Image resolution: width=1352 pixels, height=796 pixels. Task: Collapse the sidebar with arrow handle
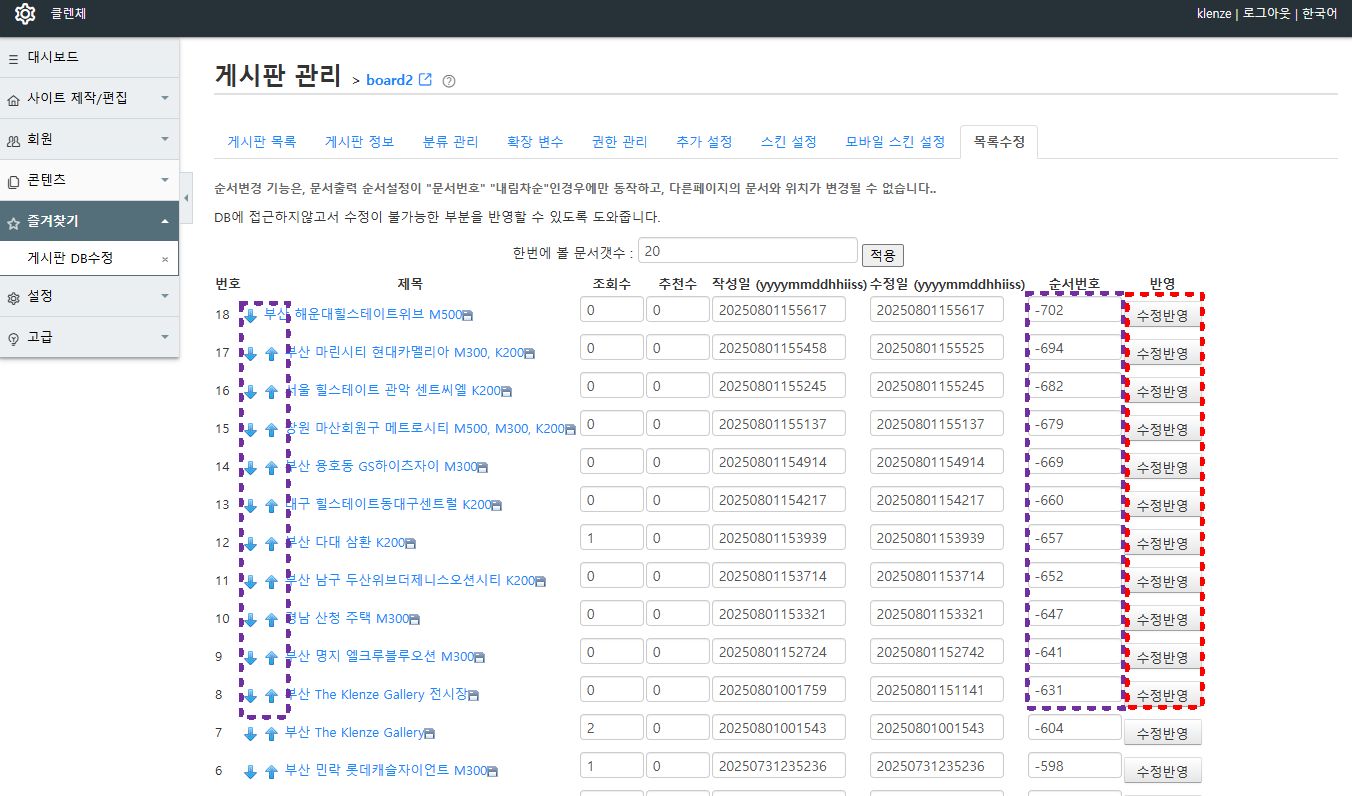click(x=186, y=199)
